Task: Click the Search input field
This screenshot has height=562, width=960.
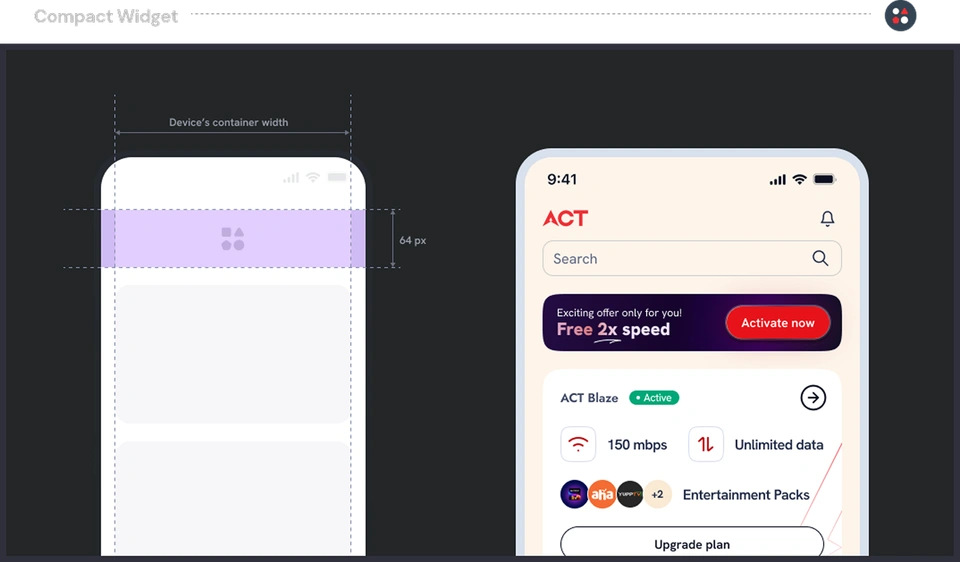Action: [692, 258]
